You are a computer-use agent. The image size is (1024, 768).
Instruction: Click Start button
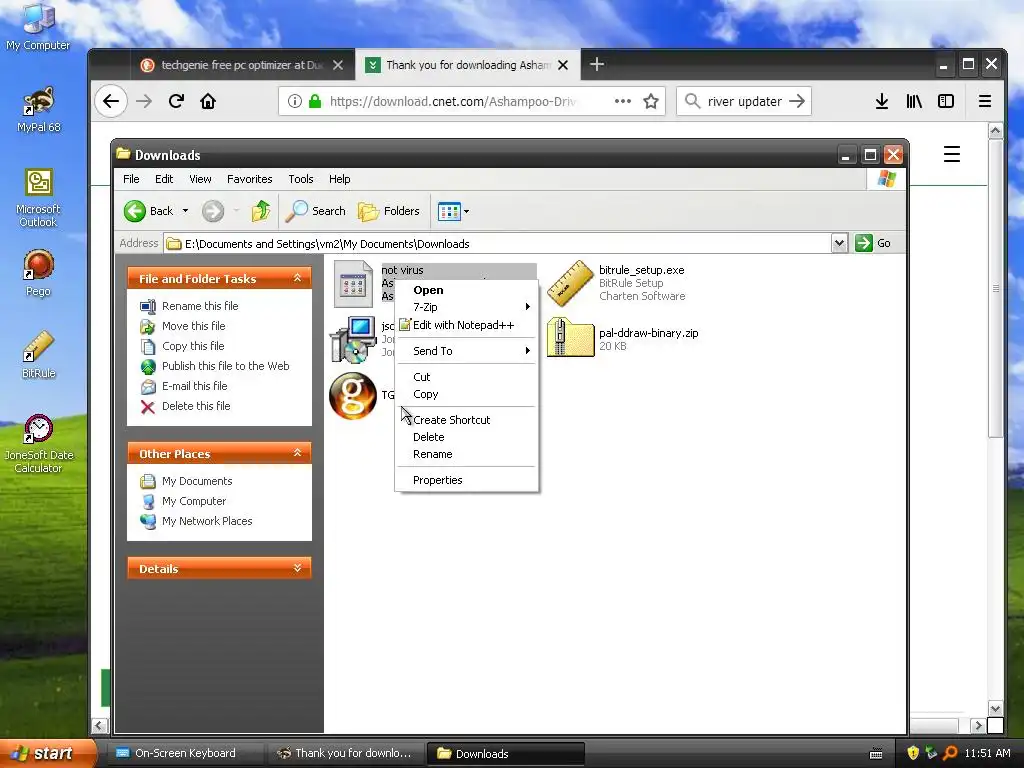(x=47, y=753)
